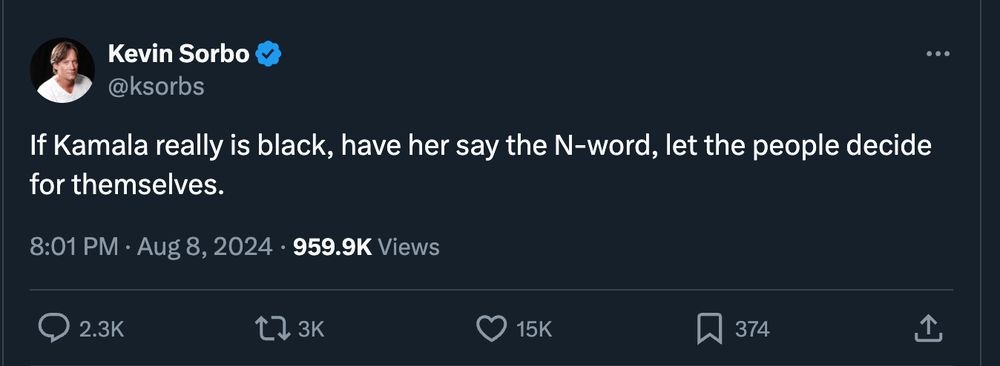Click the blue verified checkmark badge
This screenshot has height=366, width=1000.
pos(268,54)
